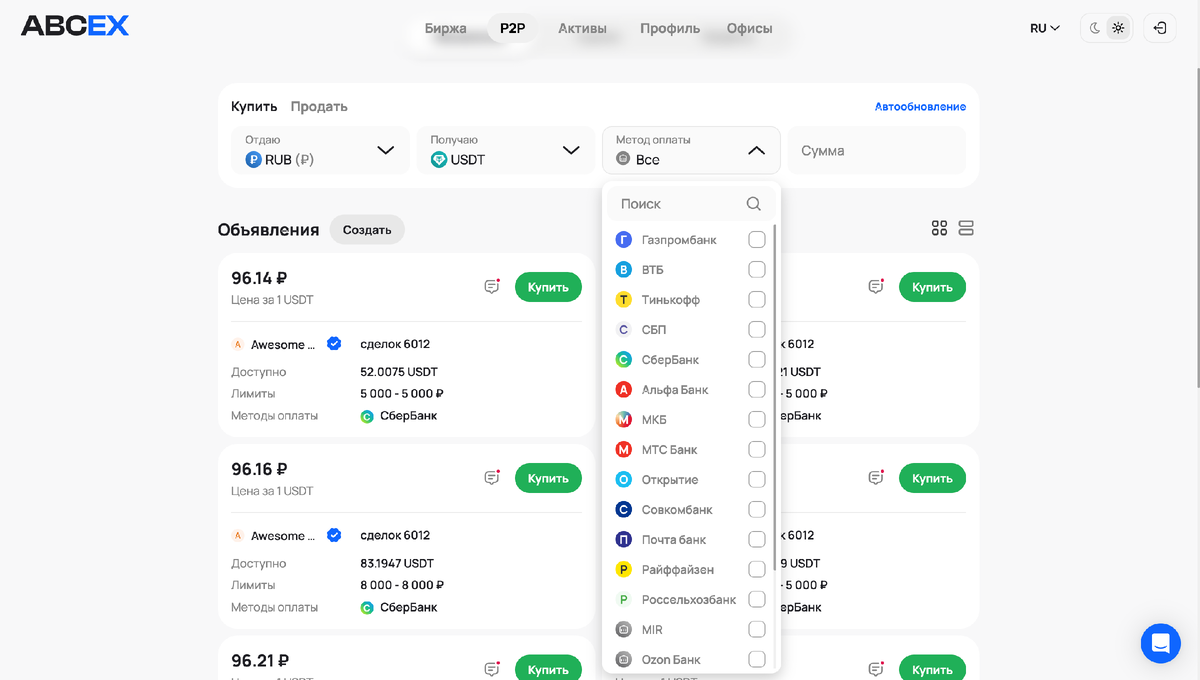Screen dimensions: 1200x680
Task: Check the ВТБ checkbox
Action: pos(757,270)
